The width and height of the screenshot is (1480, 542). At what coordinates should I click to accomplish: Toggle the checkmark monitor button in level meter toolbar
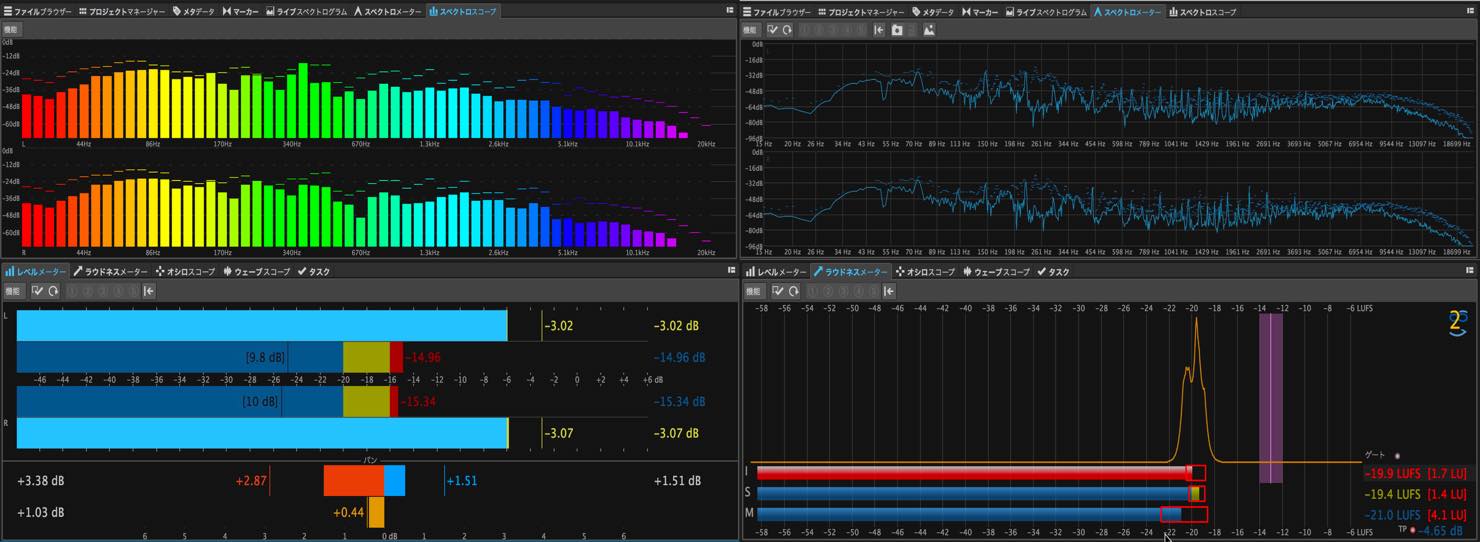(37, 291)
